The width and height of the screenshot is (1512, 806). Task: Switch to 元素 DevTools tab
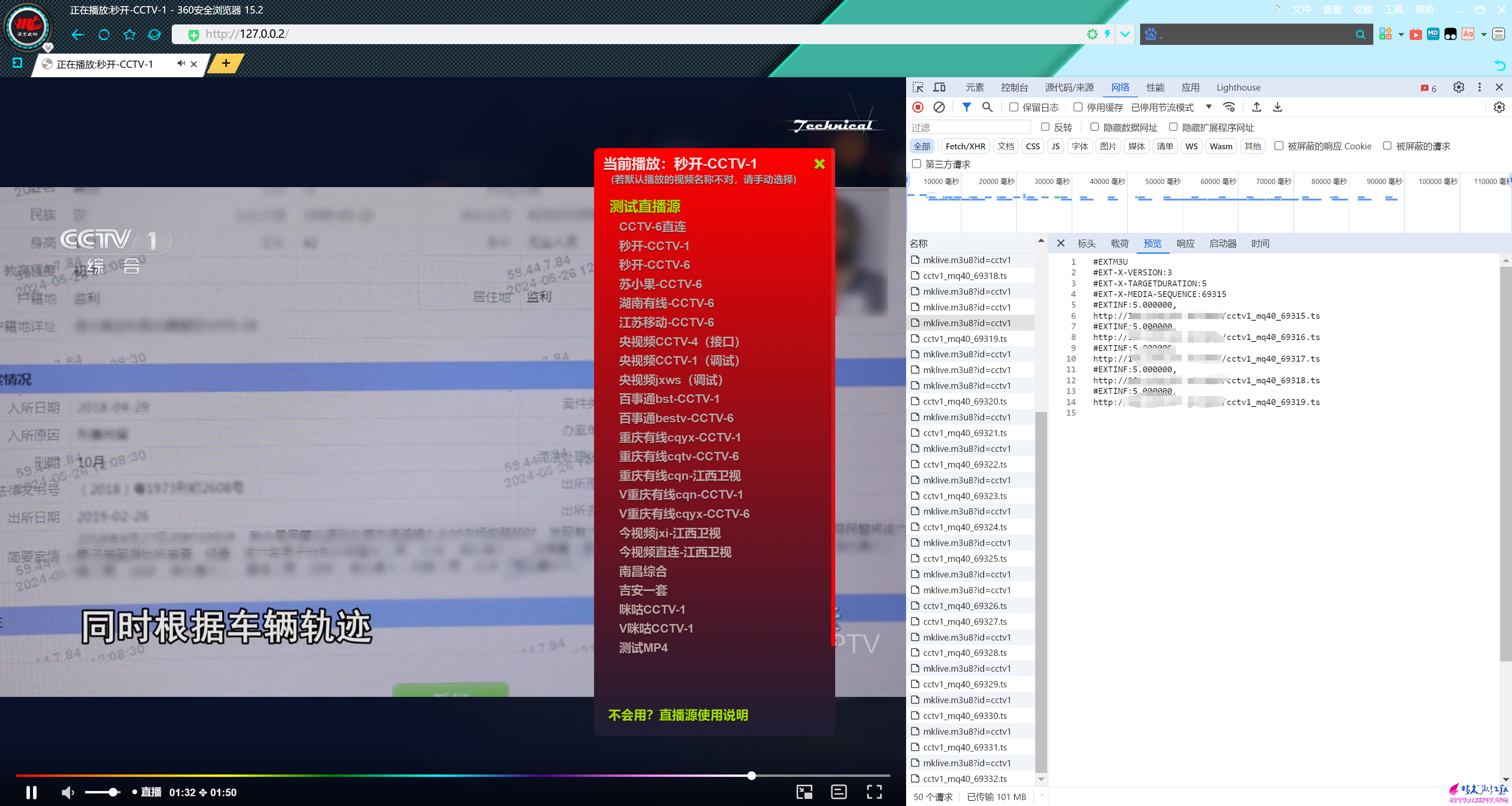tap(974, 87)
